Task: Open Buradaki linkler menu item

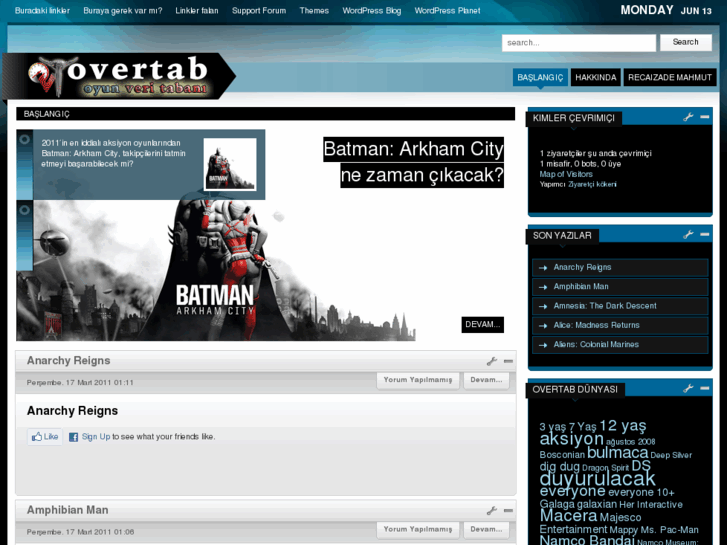Action: 42,11
